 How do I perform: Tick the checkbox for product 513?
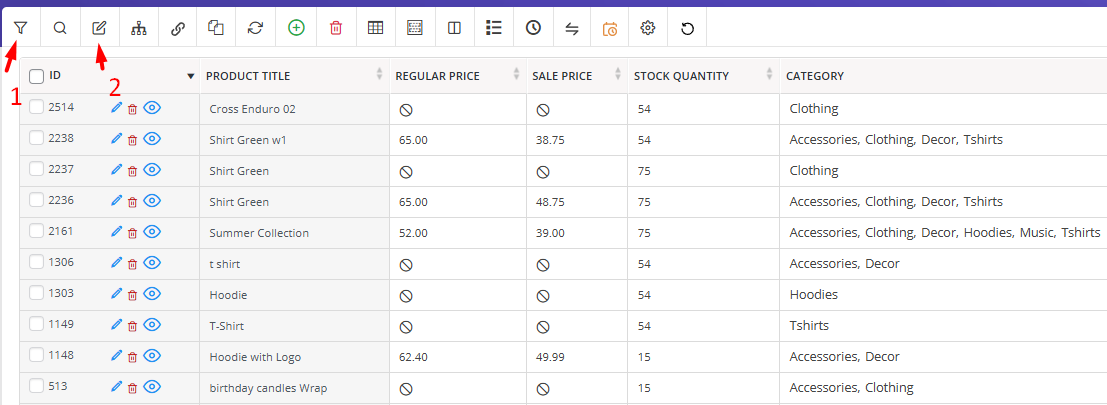(x=36, y=386)
